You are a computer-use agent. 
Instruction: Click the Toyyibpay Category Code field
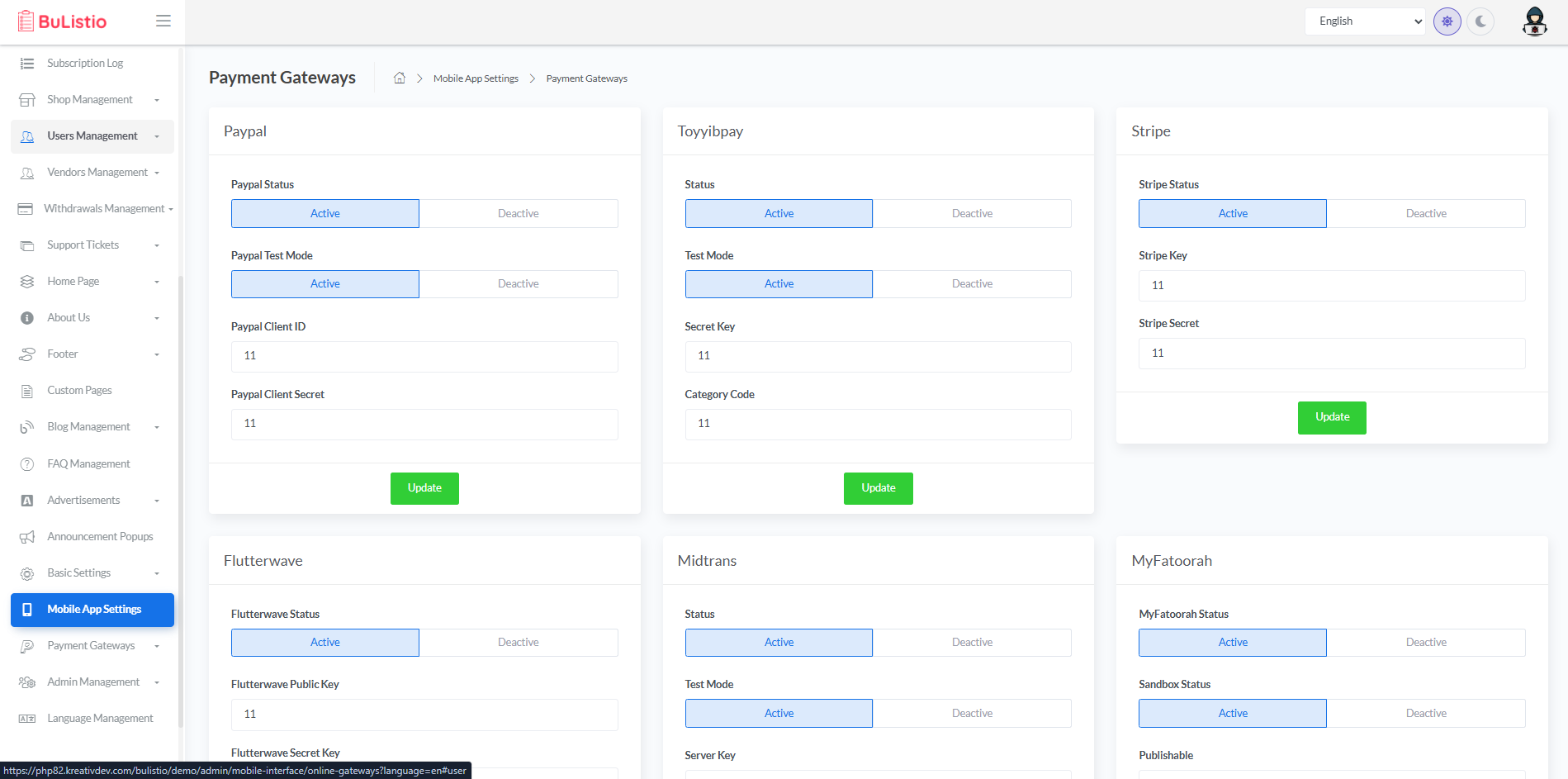pos(879,424)
